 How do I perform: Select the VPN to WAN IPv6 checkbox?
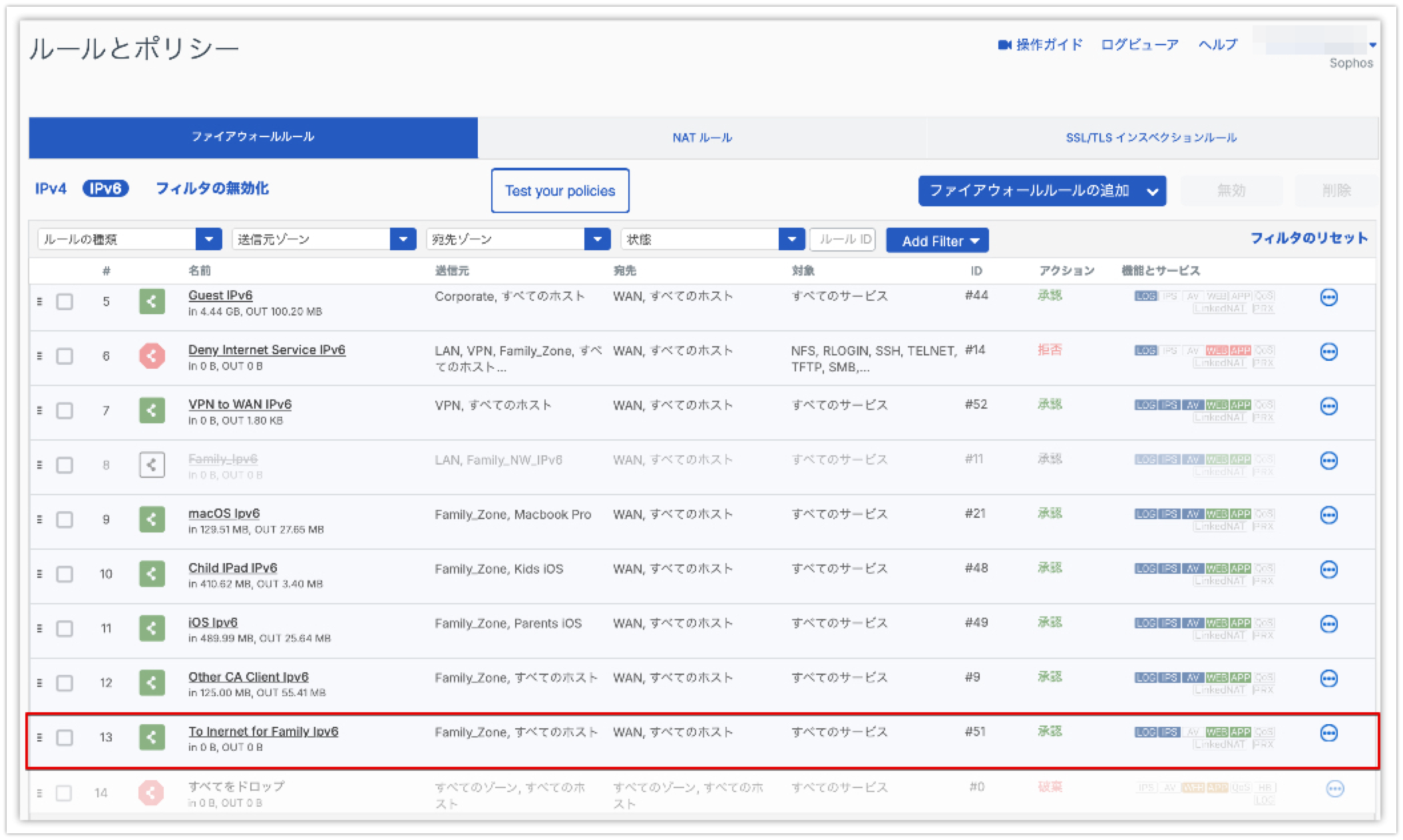65,411
